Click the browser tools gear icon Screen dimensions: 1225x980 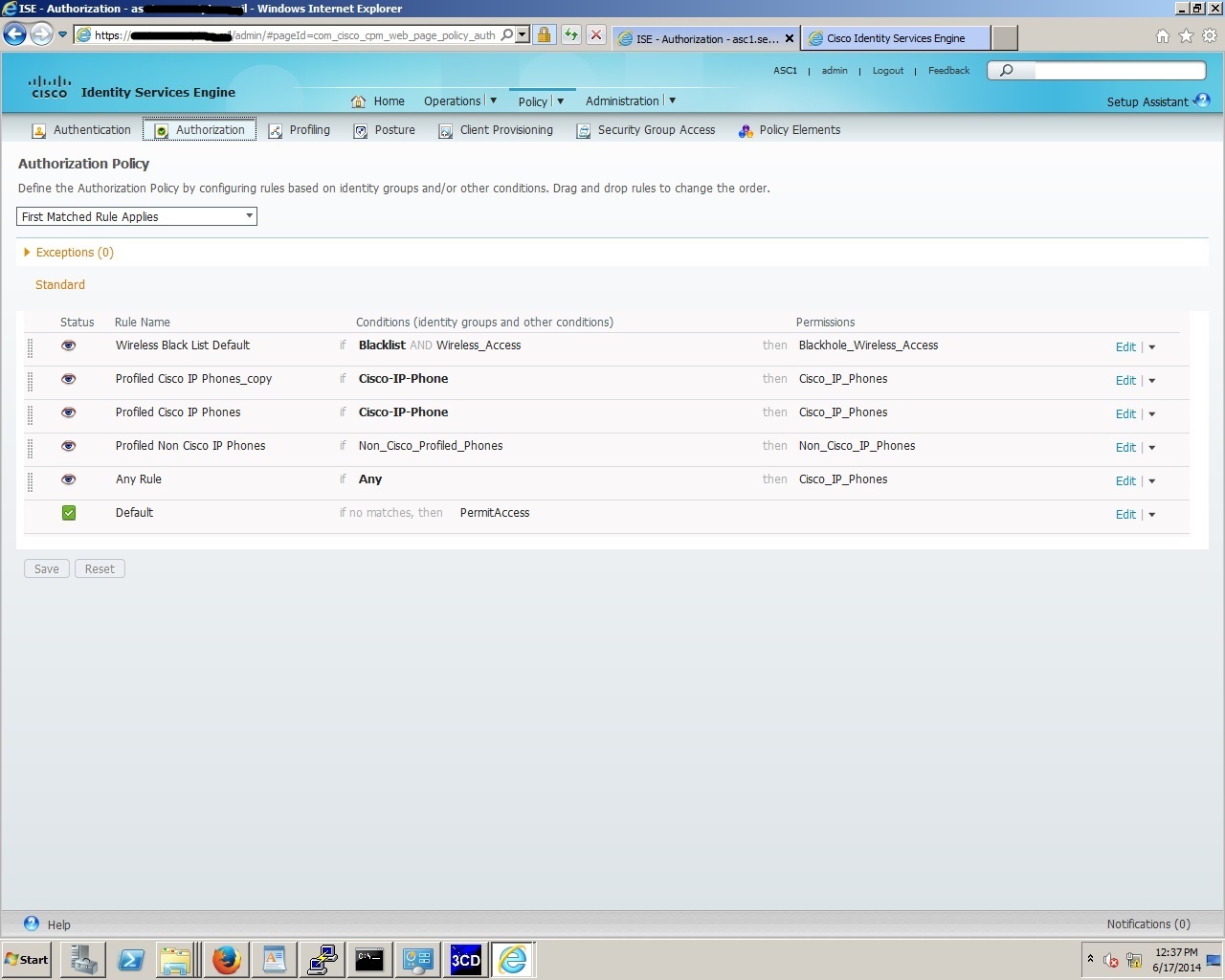point(1210,36)
